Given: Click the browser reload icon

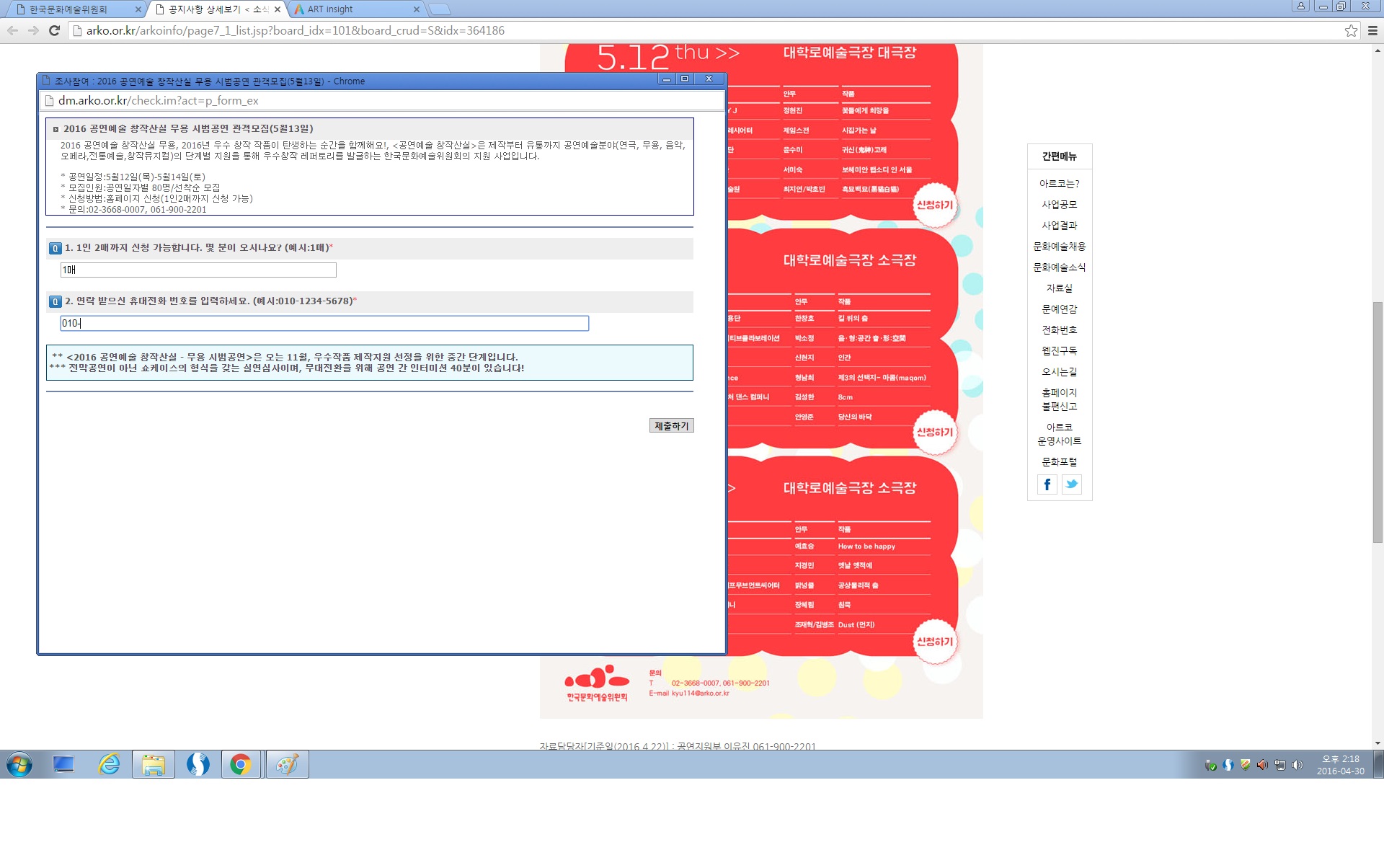Looking at the screenshot, I should 54,30.
